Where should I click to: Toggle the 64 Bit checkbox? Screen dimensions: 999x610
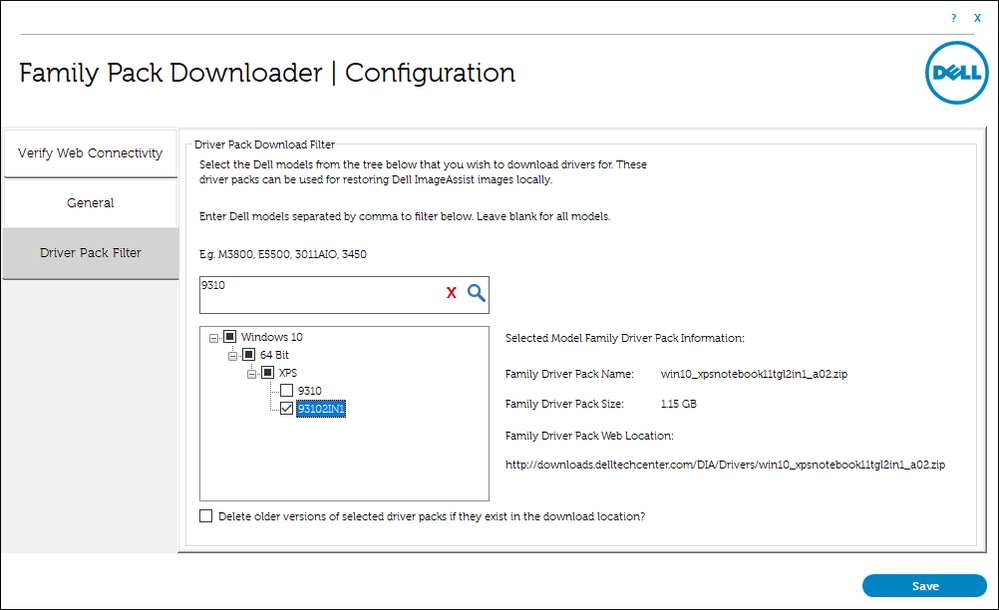pyautogui.click(x=248, y=354)
